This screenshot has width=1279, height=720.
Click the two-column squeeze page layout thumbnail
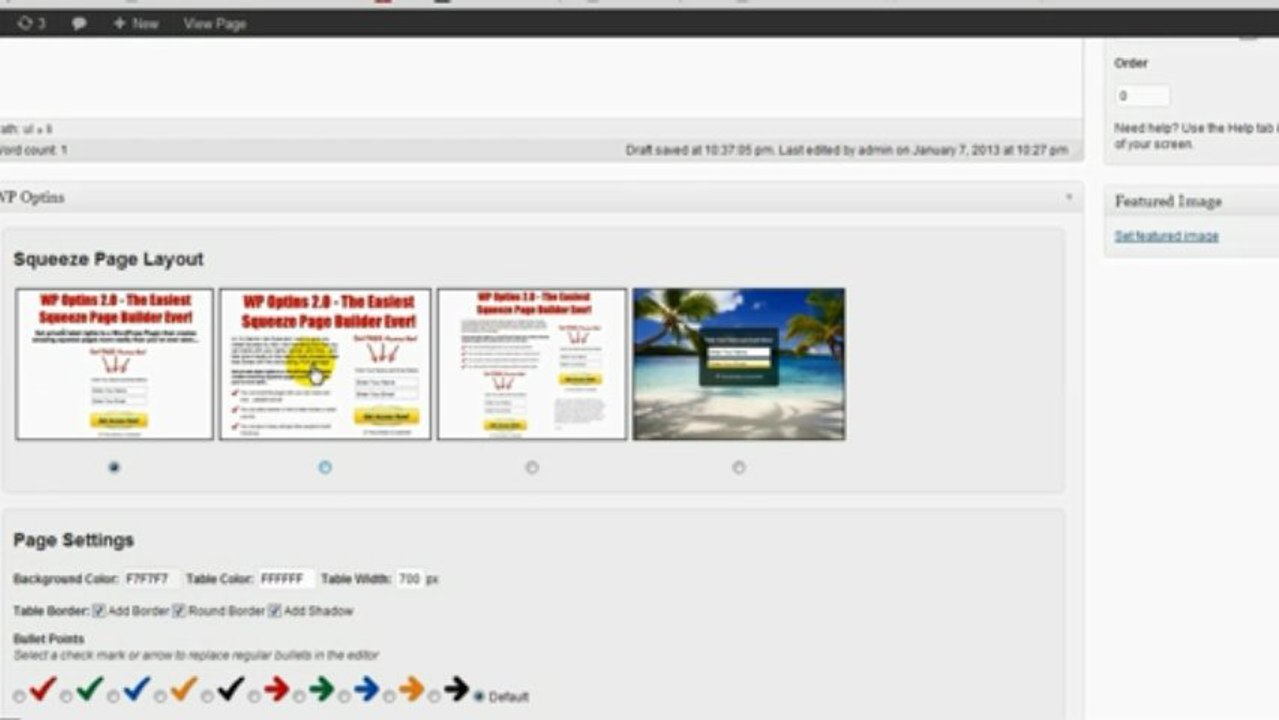[x=325, y=364]
